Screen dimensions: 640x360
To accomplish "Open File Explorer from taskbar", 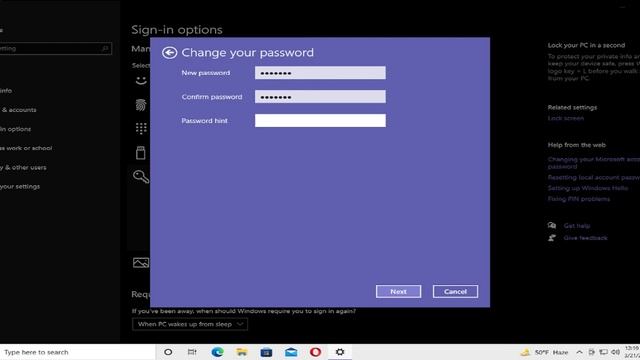I will pyautogui.click(x=242, y=352).
